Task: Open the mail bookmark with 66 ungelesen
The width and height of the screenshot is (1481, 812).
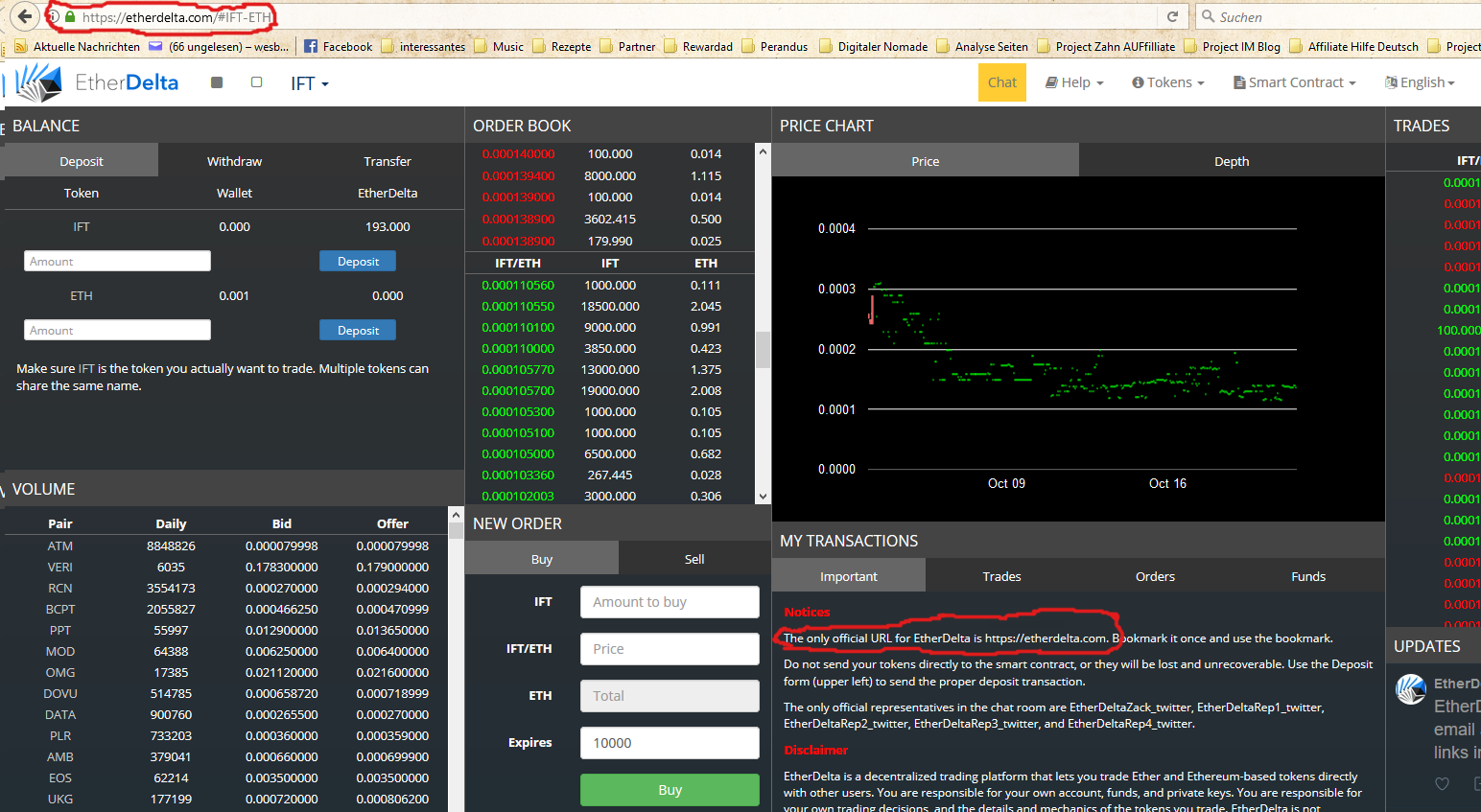Action: [x=219, y=46]
